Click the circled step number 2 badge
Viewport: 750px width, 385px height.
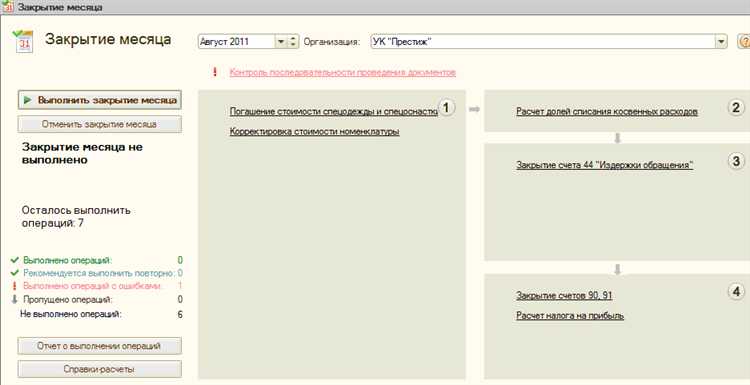(x=736, y=108)
